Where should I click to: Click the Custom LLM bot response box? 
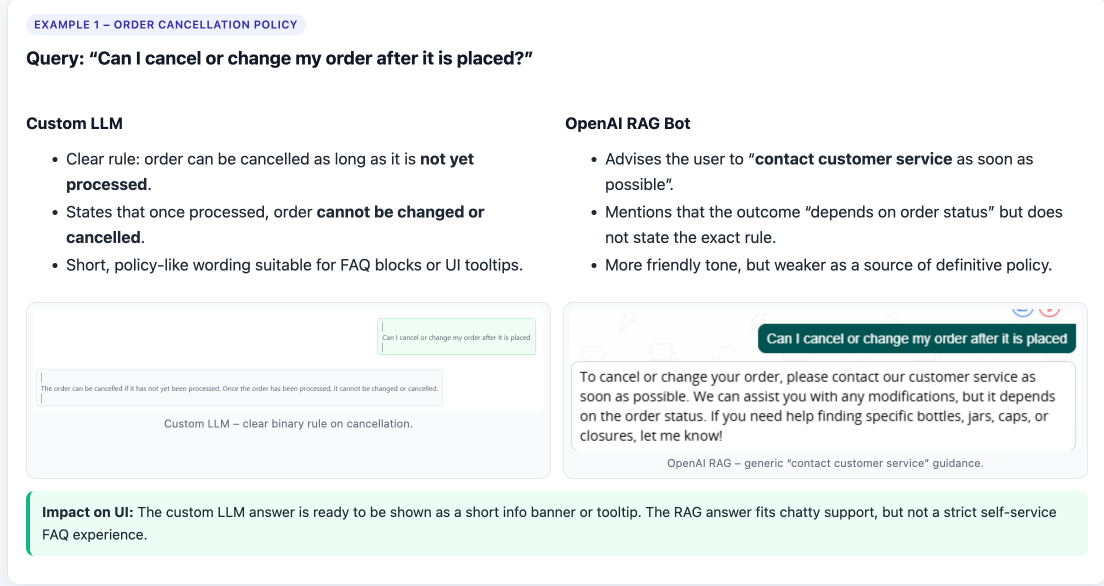239,387
